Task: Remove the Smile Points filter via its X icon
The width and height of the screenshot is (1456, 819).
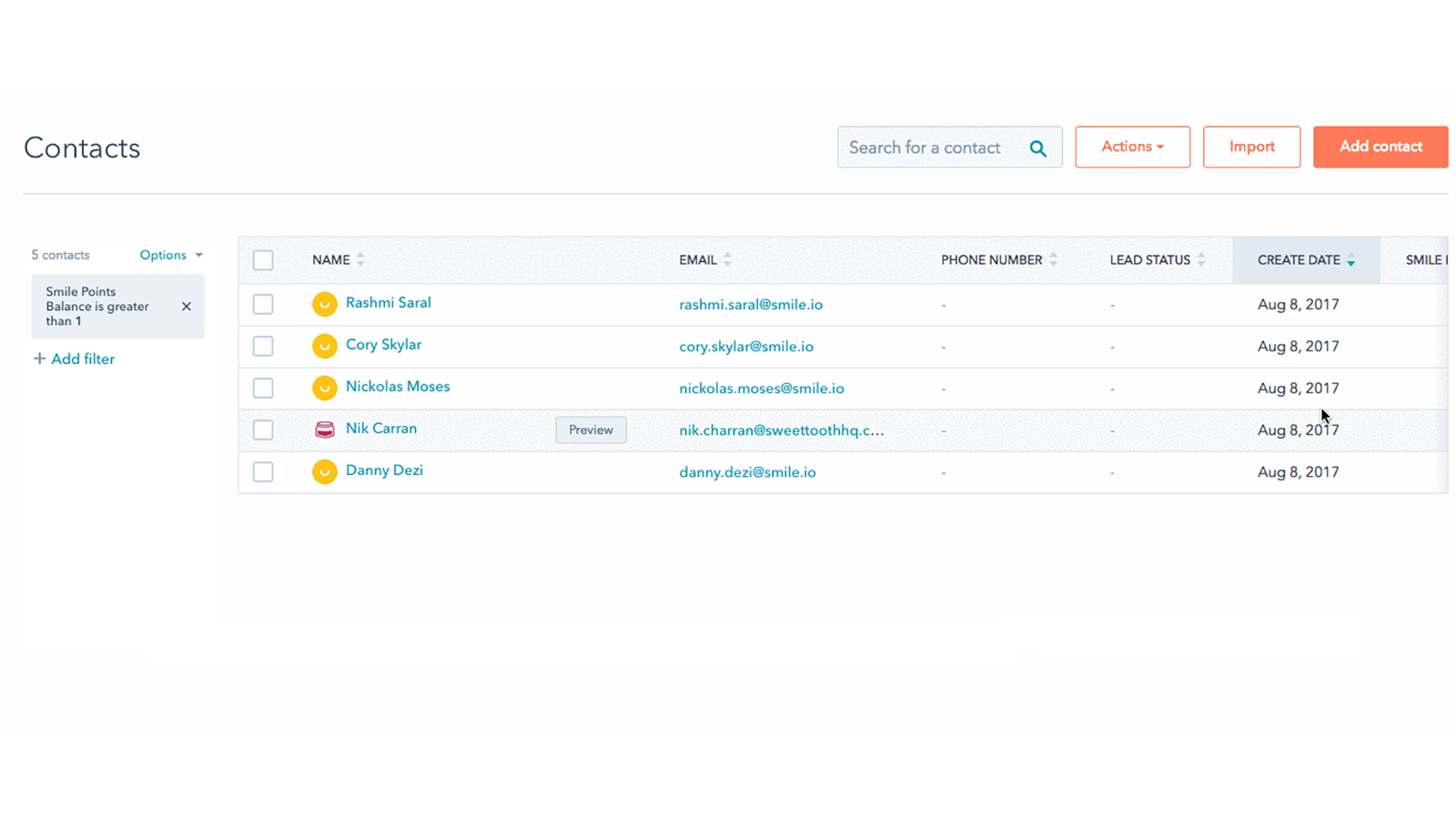Action: coord(186,307)
